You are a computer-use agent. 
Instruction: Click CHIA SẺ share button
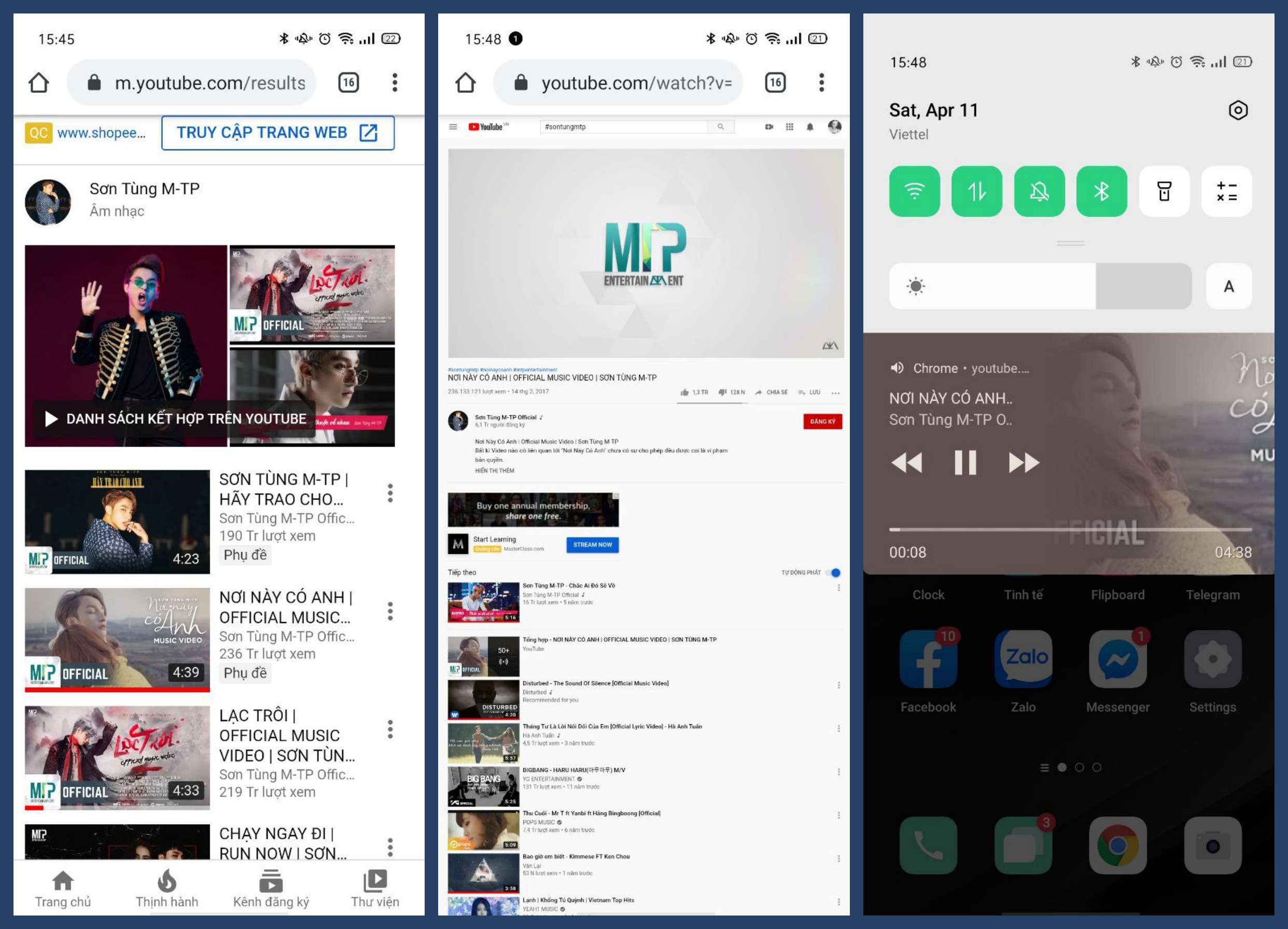click(x=771, y=392)
